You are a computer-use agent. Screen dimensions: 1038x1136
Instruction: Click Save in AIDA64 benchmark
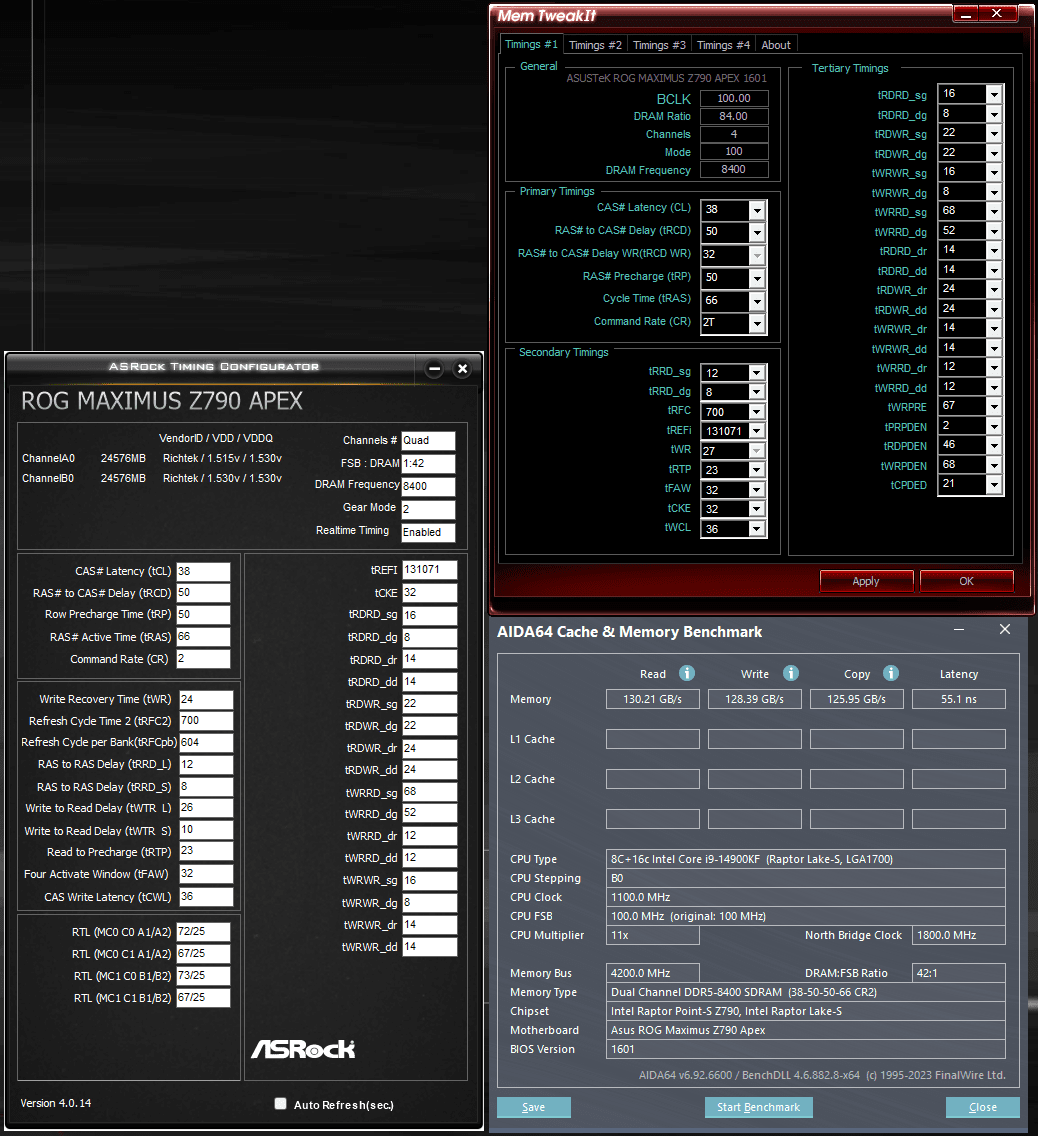point(534,1107)
